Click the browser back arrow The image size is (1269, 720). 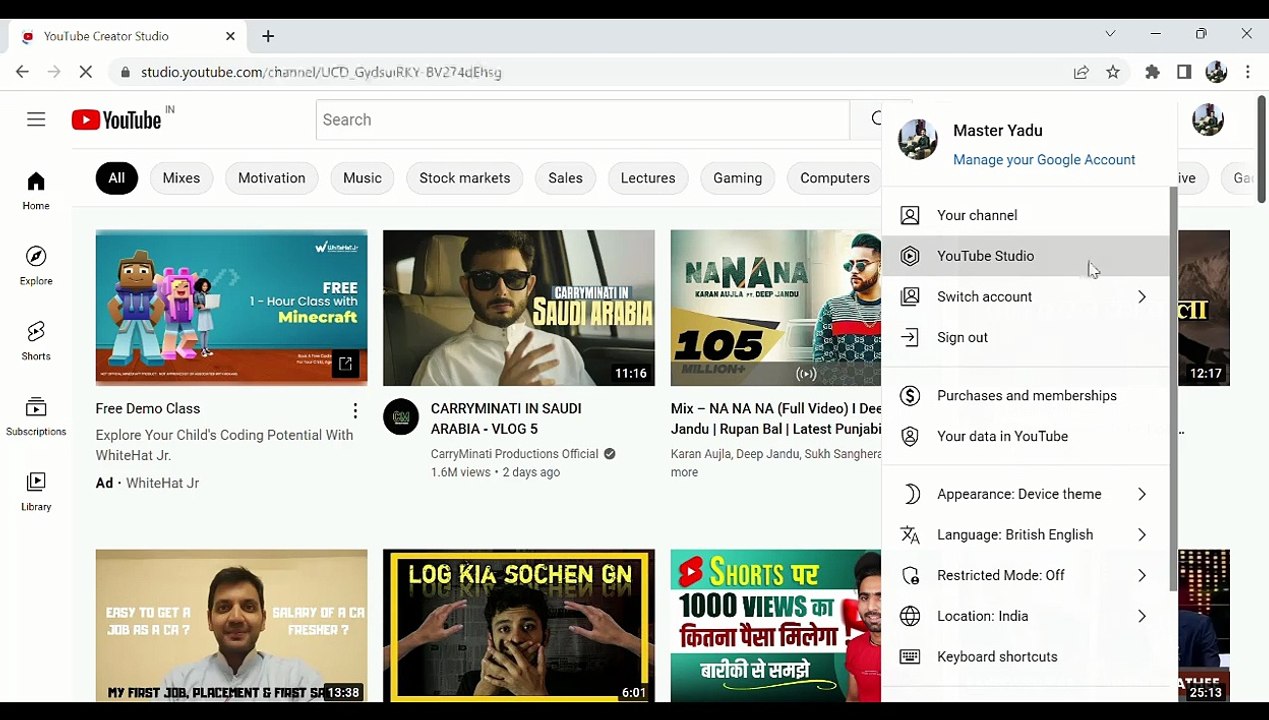point(22,72)
